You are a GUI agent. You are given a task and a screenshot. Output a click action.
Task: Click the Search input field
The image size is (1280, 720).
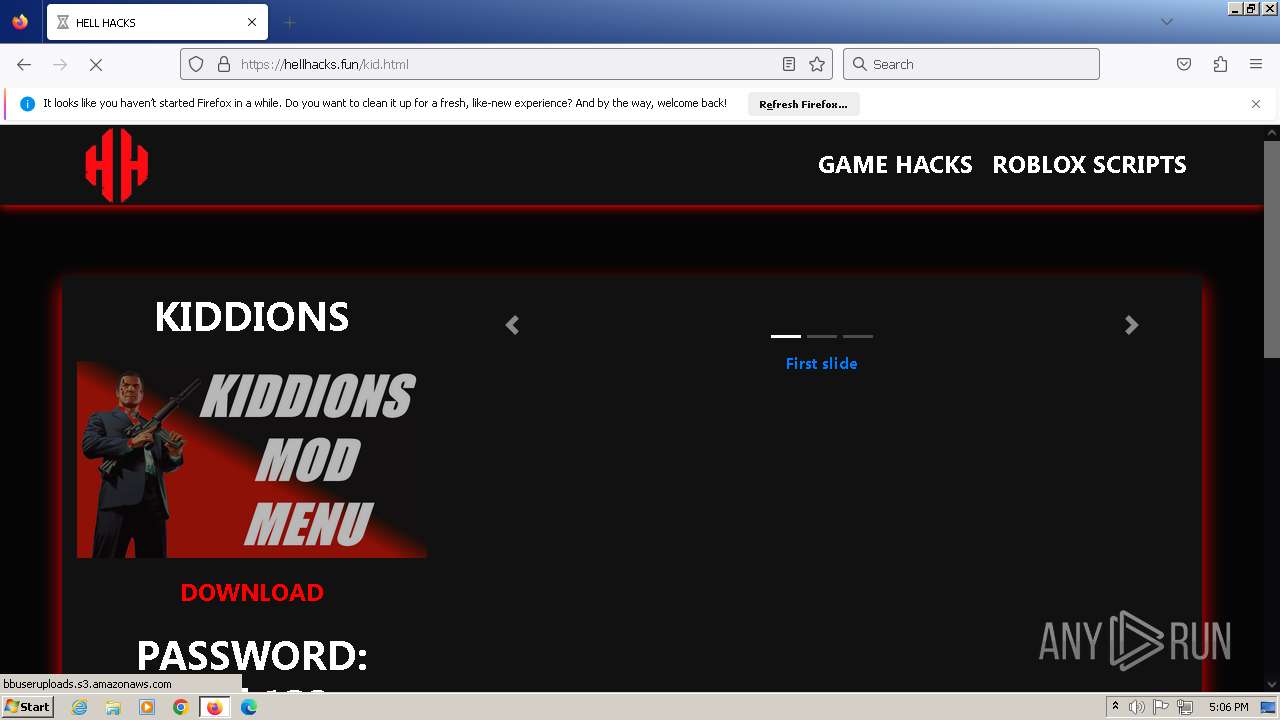[971, 64]
